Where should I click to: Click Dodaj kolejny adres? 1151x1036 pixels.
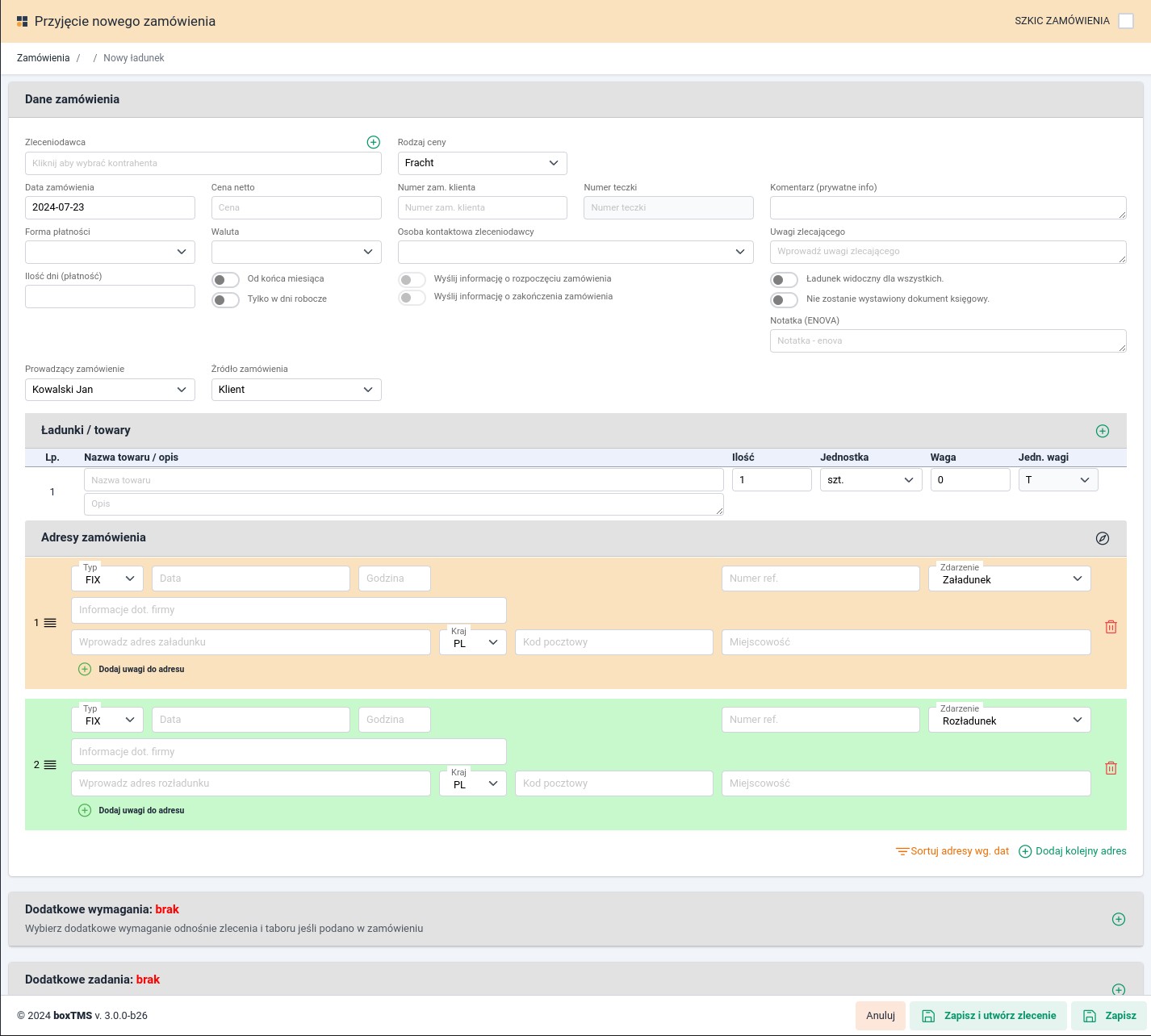(1073, 851)
